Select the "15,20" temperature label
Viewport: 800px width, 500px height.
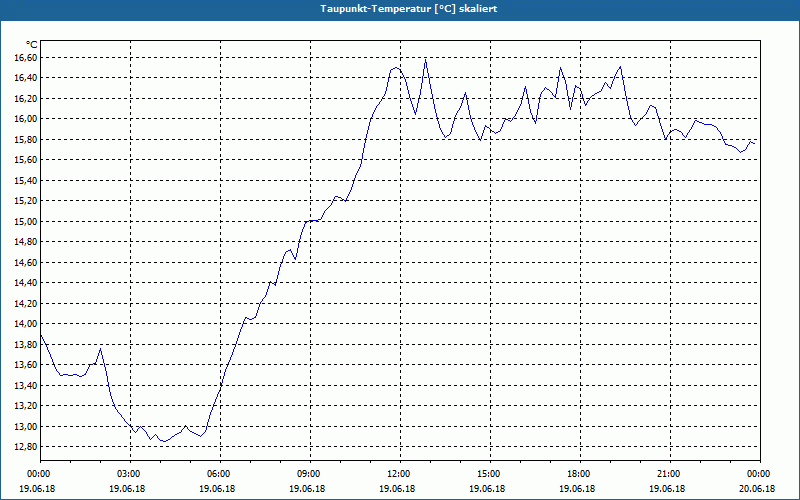pos(26,201)
